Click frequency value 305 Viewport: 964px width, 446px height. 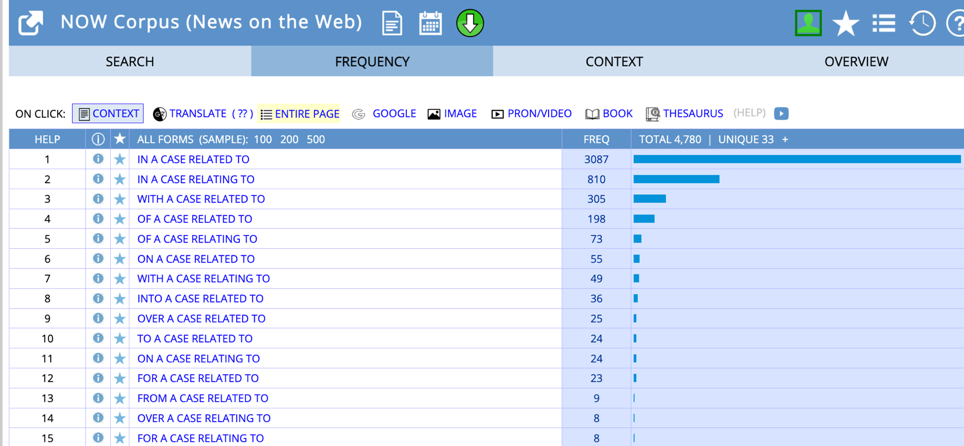(x=596, y=199)
